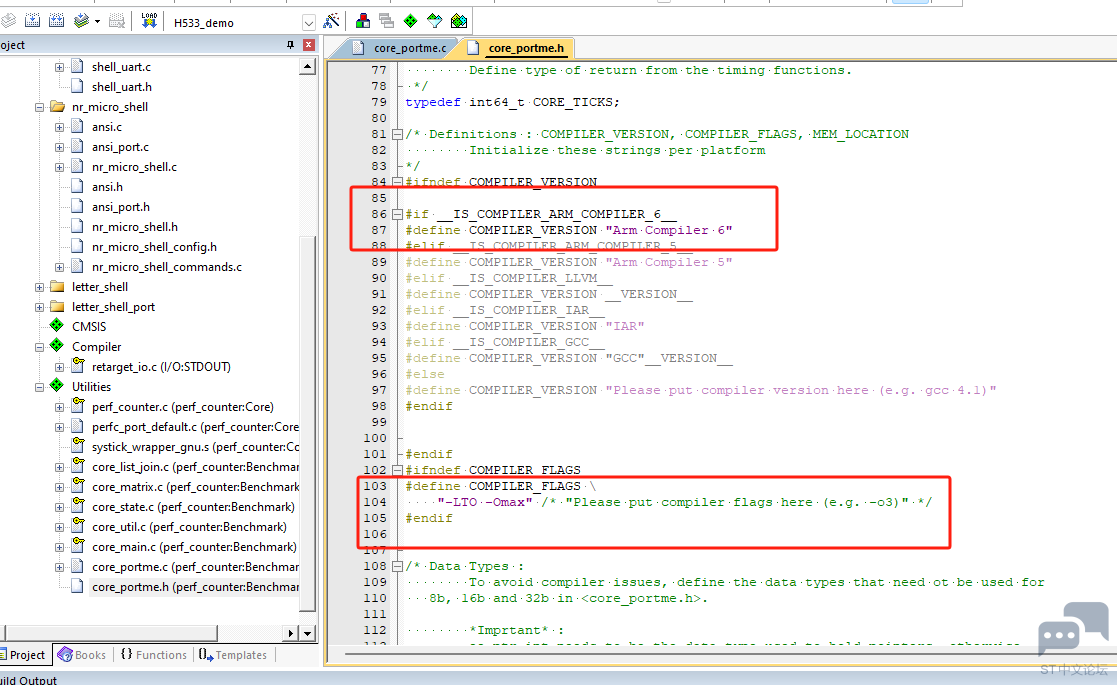The width and height of the screenshot is (1117, 685).
Task: Click the letter_shell folder icon
Action: (x=58, y=286)
